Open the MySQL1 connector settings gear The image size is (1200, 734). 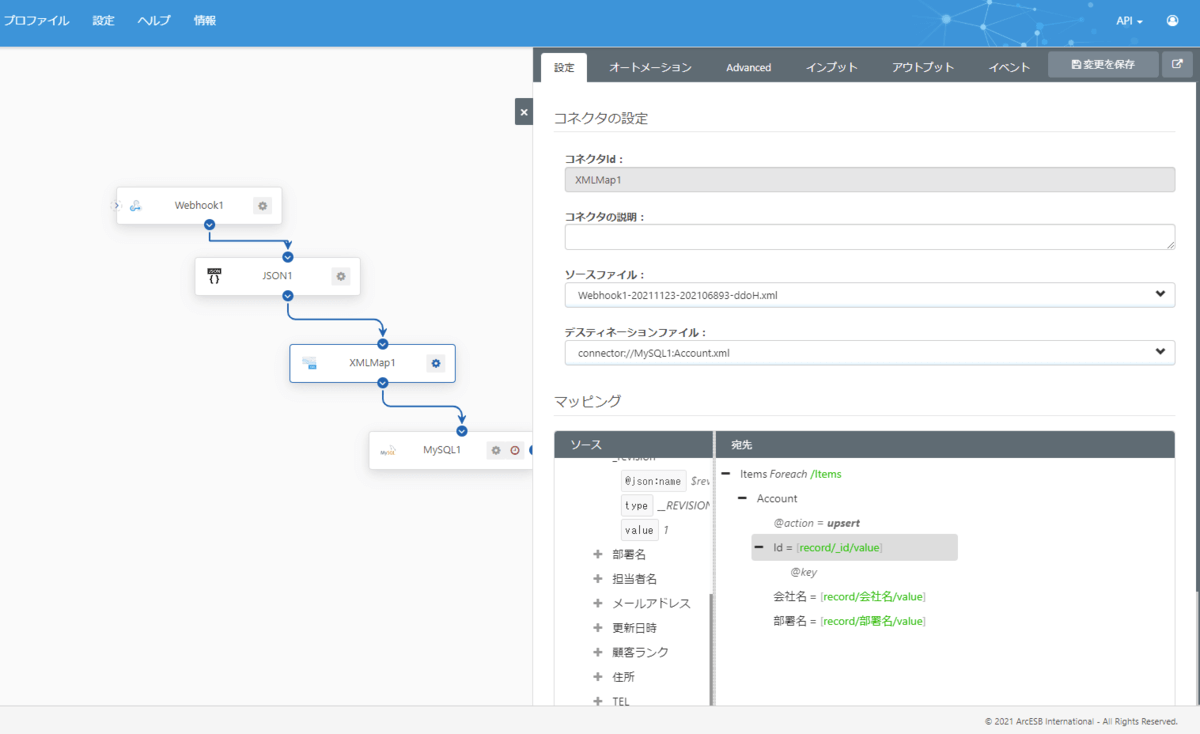[495, 450]
